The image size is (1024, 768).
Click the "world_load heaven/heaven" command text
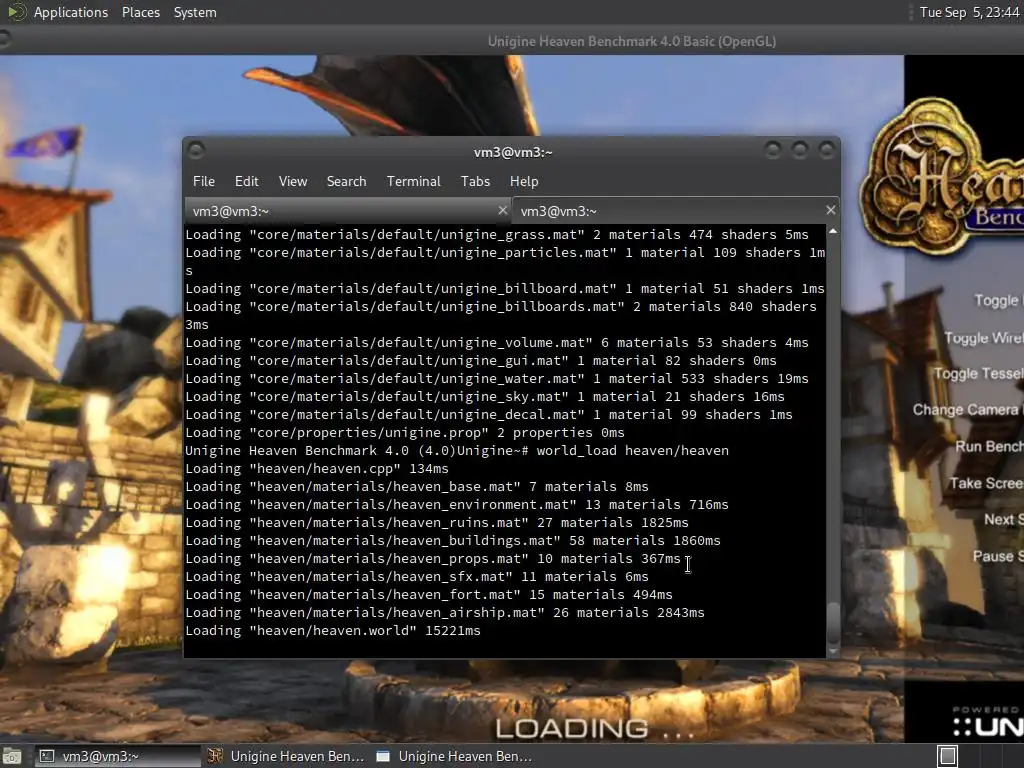632,451
